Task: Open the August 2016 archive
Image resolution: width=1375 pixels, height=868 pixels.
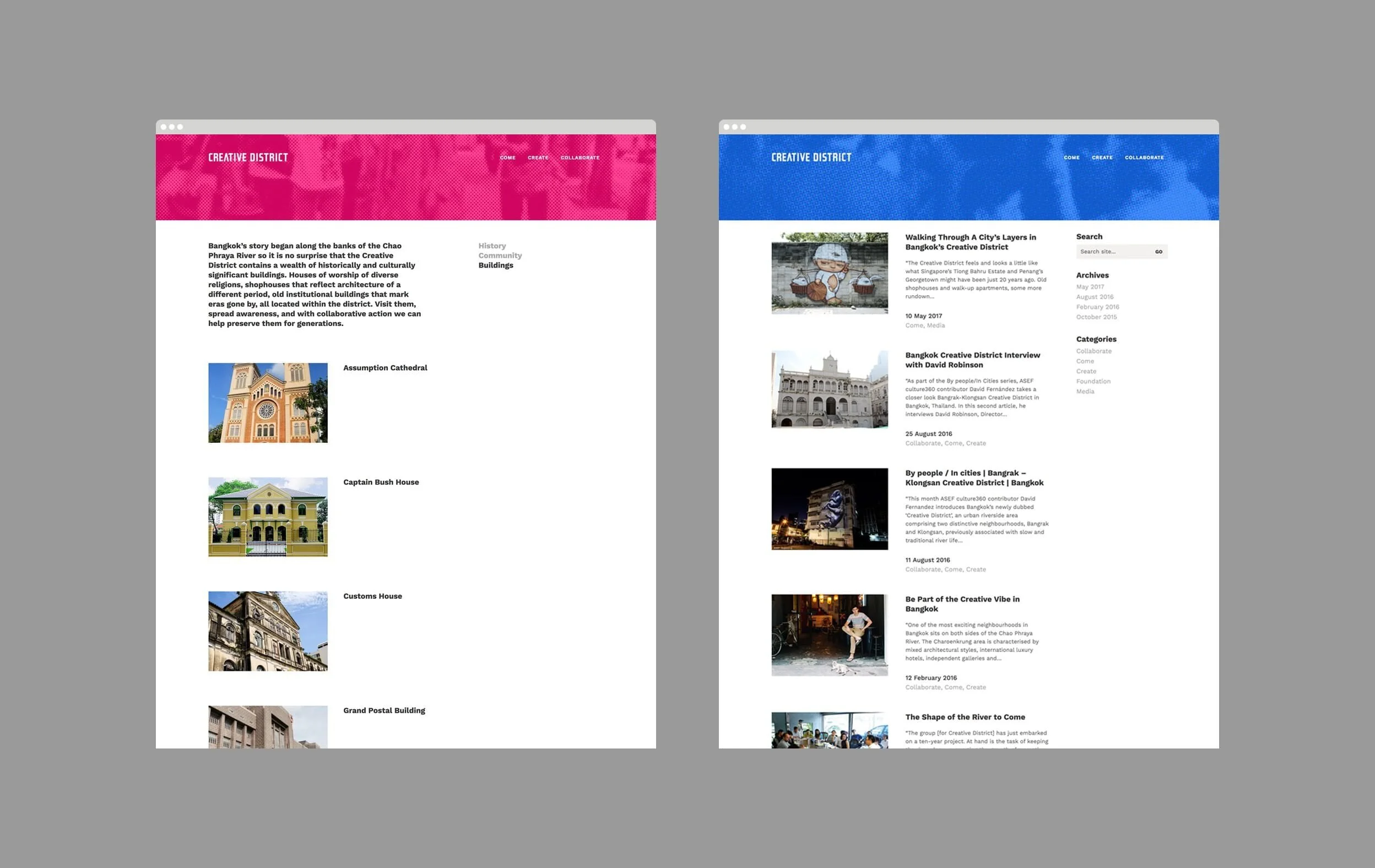Action: pos(1094,297)
